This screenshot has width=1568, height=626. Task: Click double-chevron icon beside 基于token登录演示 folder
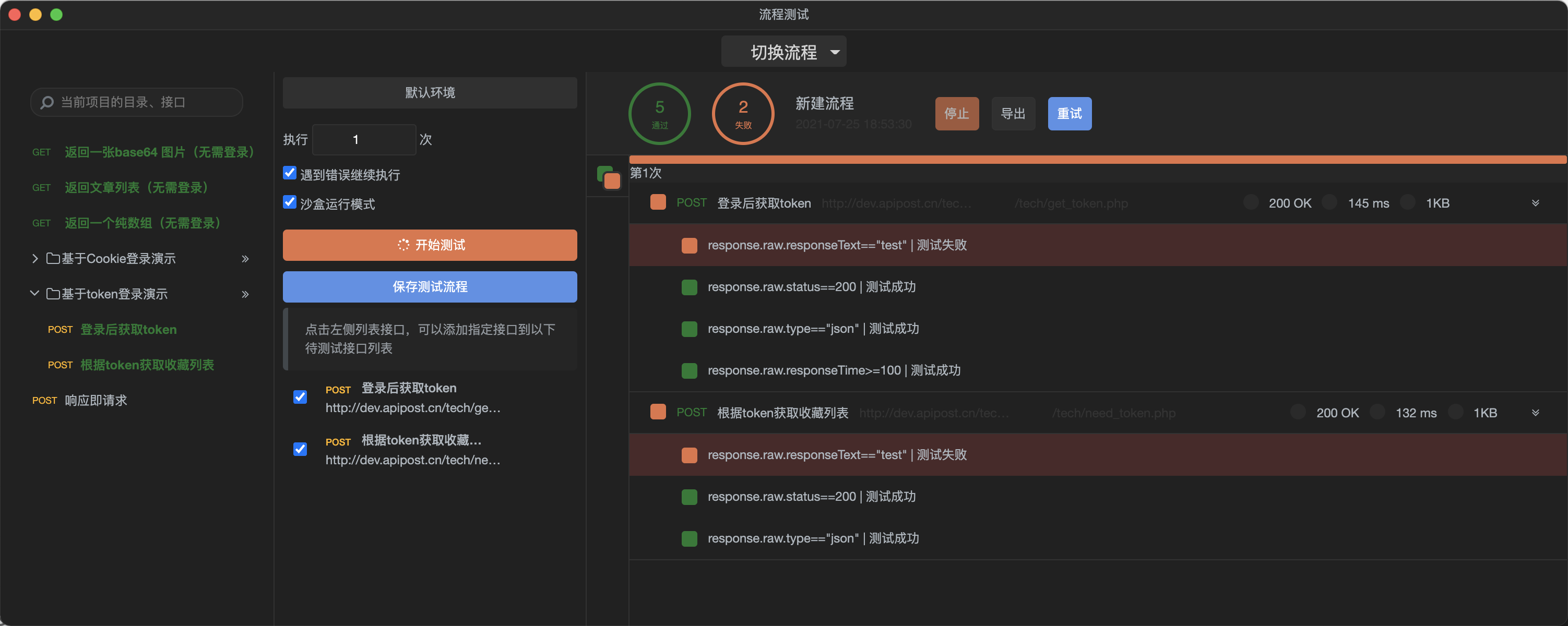click(245, 294)
